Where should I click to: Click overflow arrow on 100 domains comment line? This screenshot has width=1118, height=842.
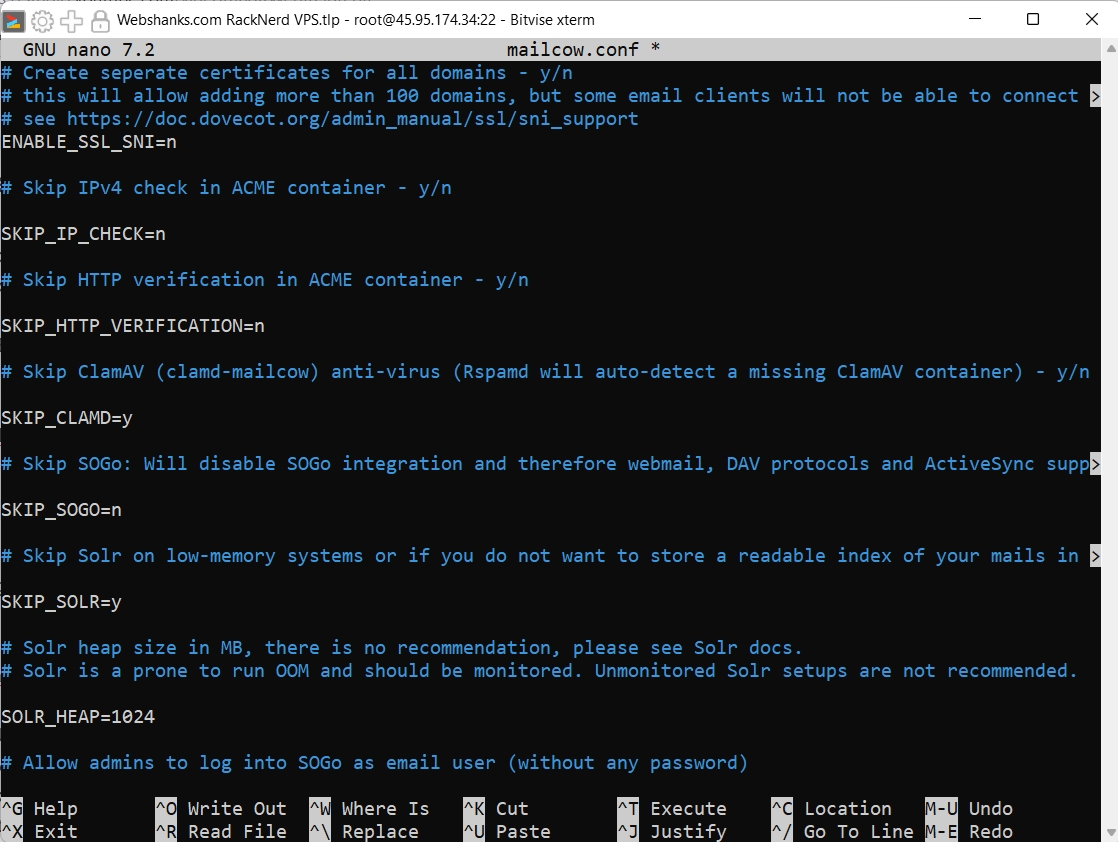(x=1095, y=96)
